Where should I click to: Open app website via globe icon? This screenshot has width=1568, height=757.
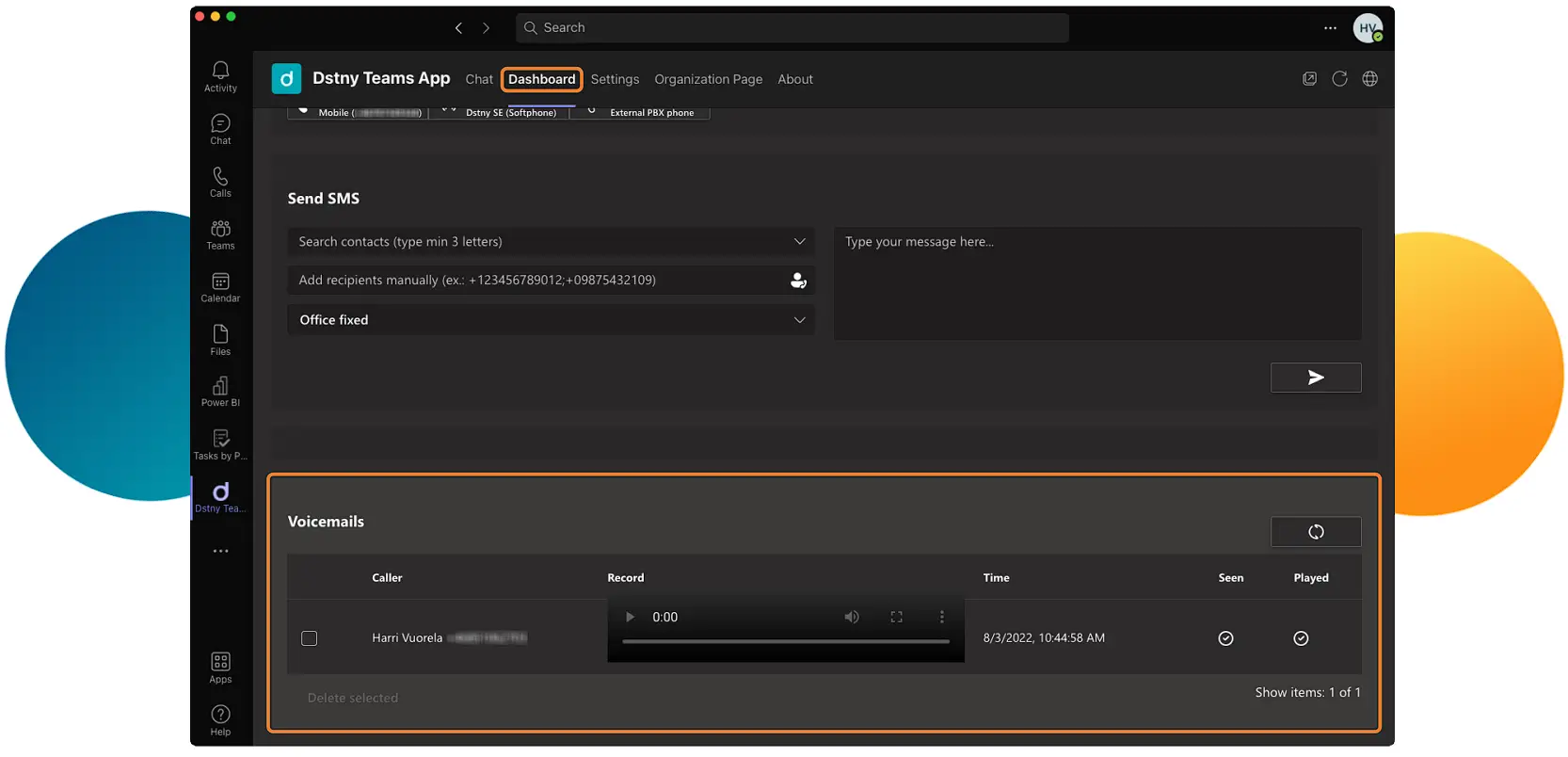1369,79
